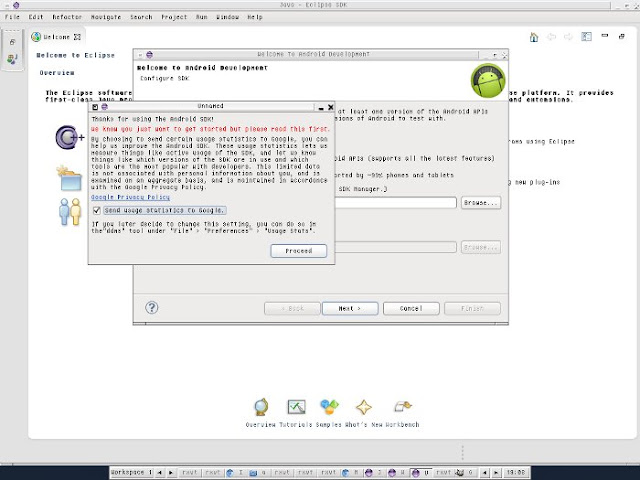640x480 pixels.
Task: Click the Eclipse icon in the wizard title bar
Action: tap(149, 54)
